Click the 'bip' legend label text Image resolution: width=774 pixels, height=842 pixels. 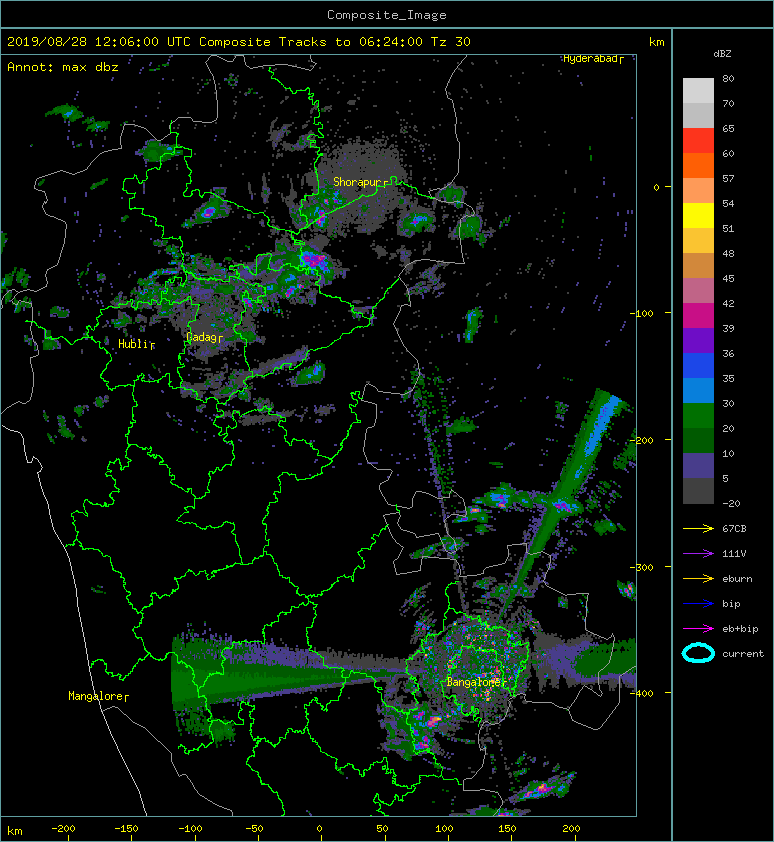(731, 604)
